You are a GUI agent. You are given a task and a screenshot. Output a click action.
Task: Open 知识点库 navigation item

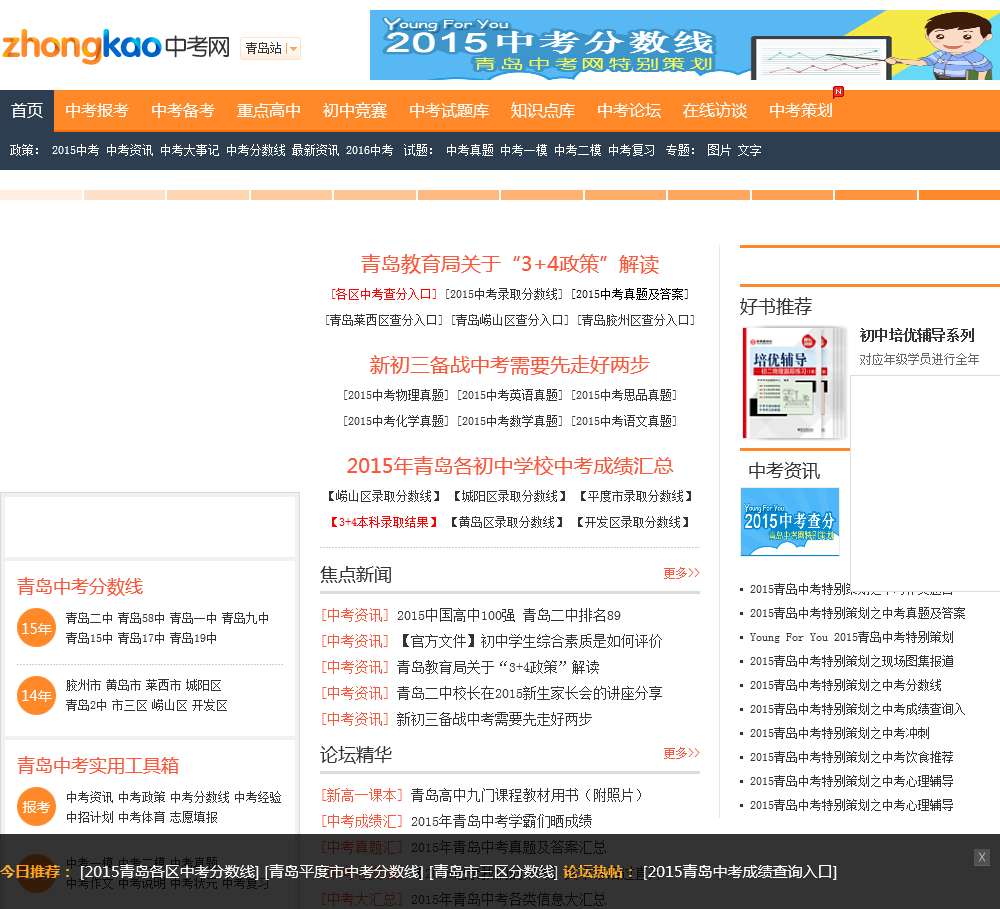click(543, 110)
